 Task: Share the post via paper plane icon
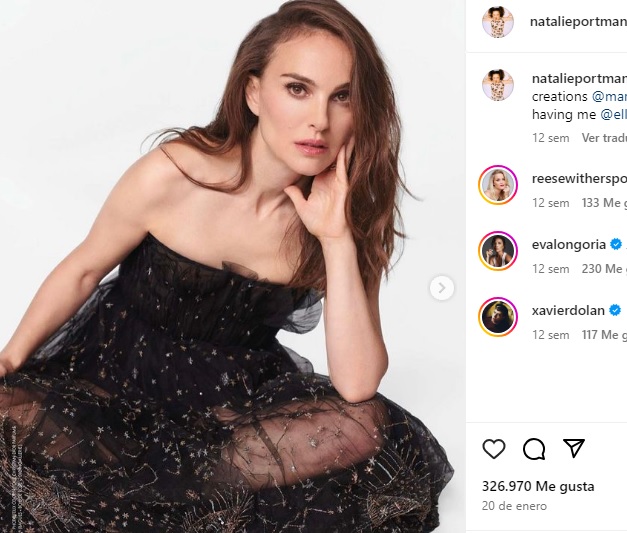573,448
